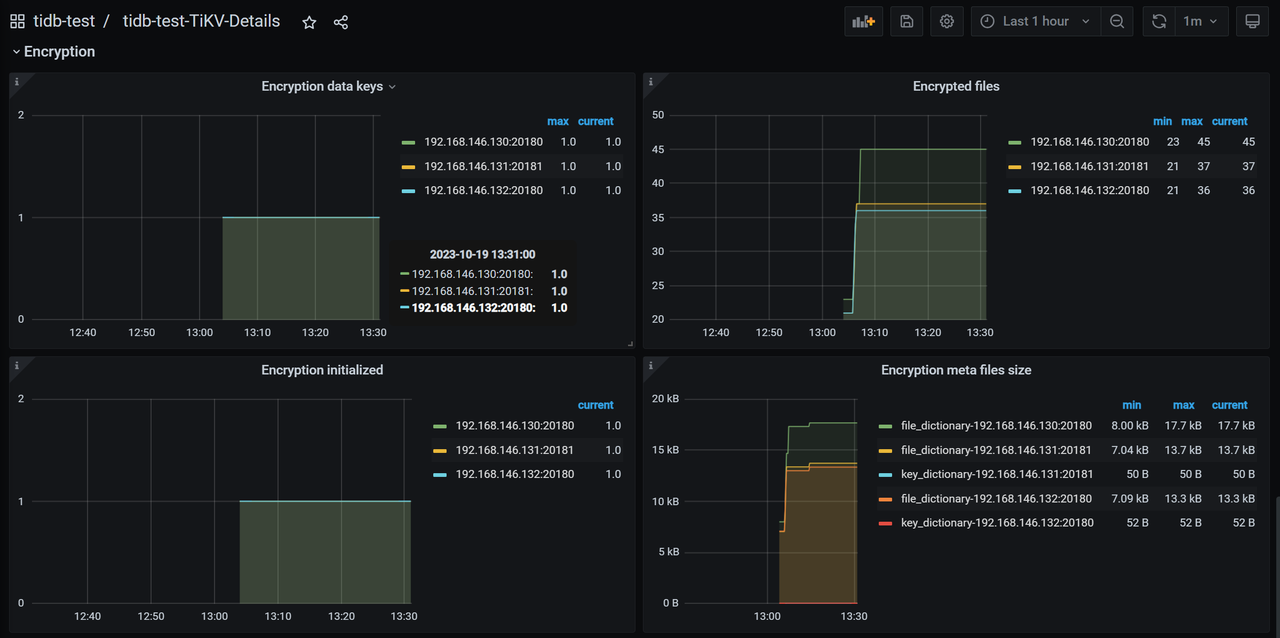
Task: Go to tidb-test folder breadcrumb
Action: point(64,21)
